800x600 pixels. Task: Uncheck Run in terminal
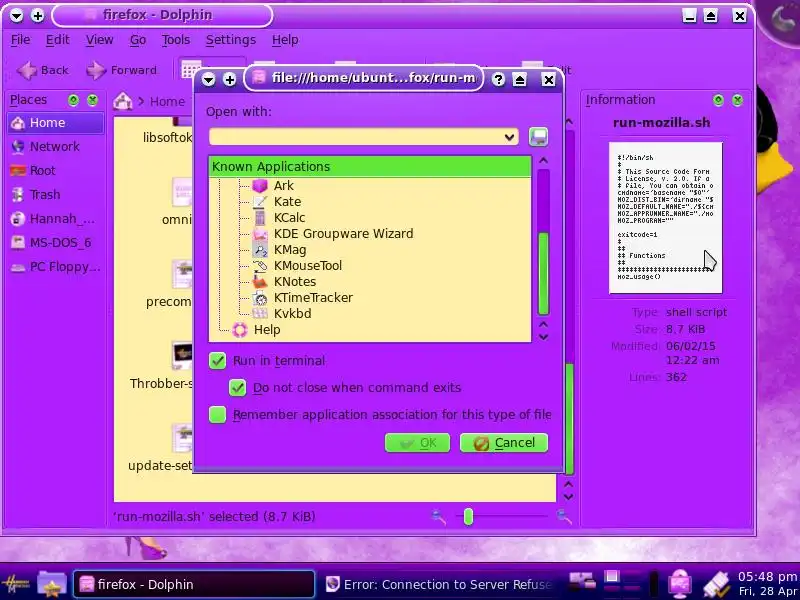217,361
